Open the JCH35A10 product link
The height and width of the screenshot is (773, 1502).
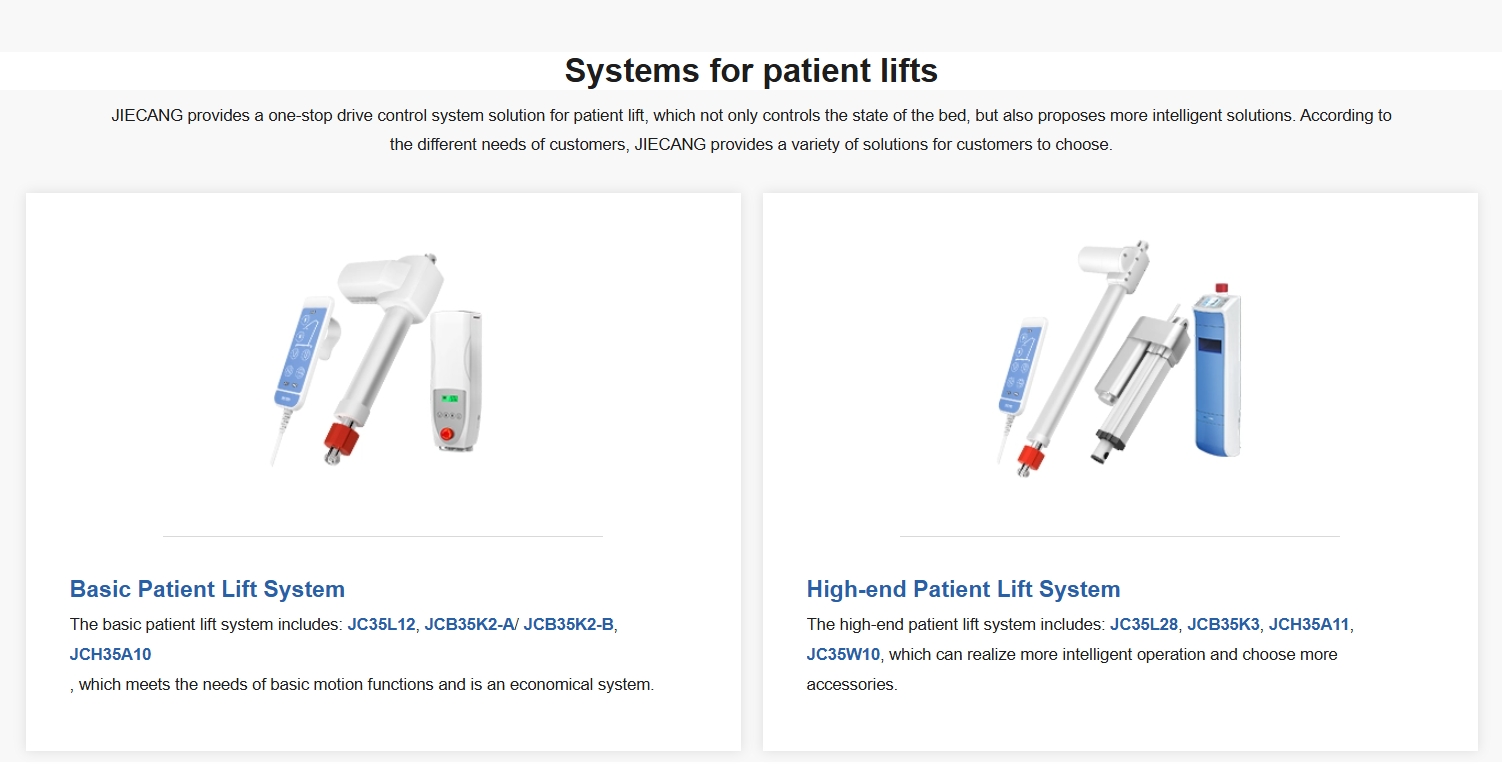(110, 654)
